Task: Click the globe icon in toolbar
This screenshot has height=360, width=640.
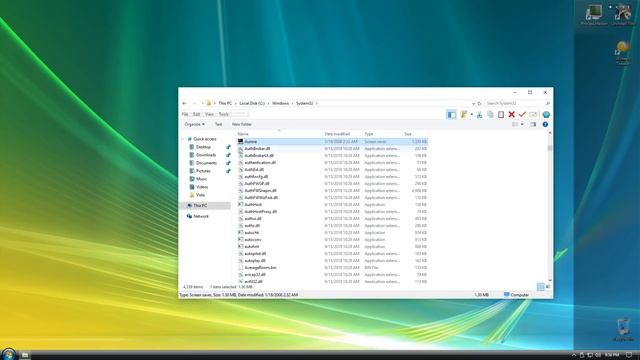Action: 546,115
